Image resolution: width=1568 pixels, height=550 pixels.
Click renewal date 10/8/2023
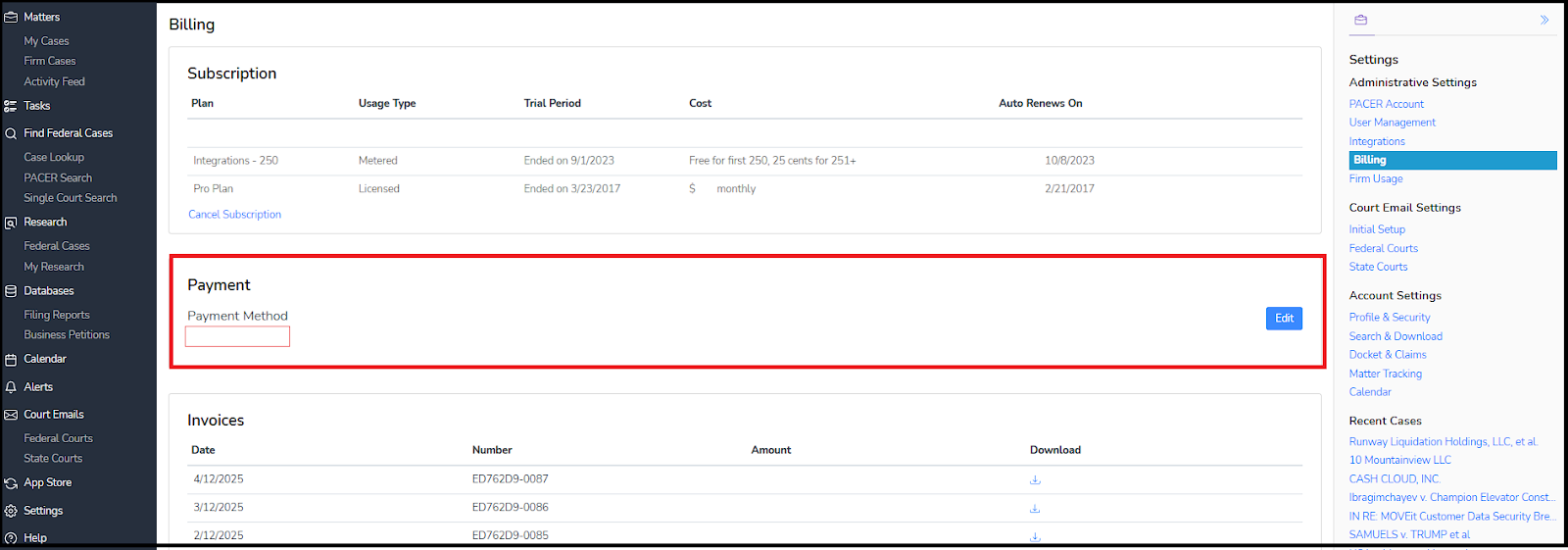[x=1069, y=161]
